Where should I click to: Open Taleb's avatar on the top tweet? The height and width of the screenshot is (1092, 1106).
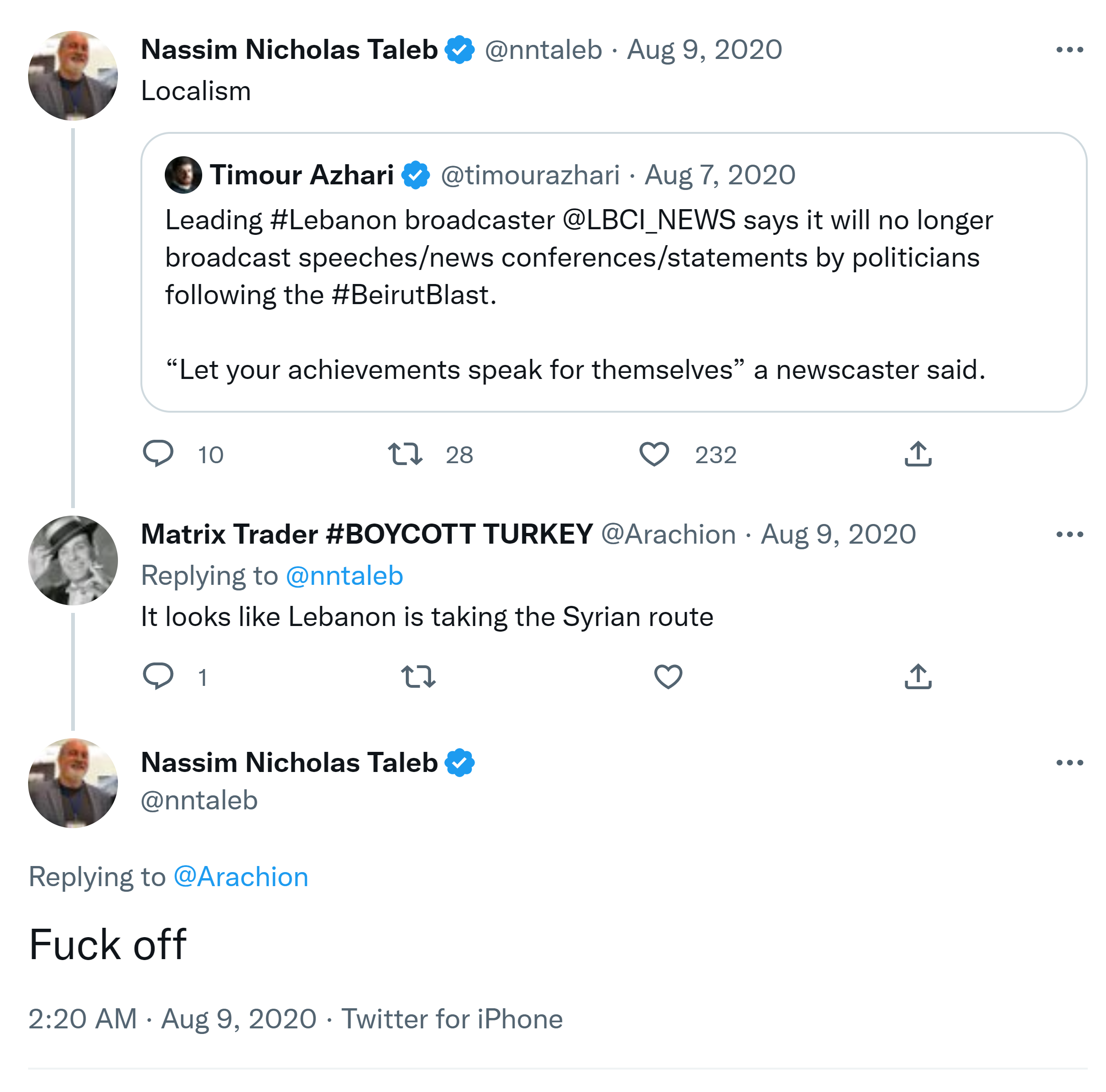point(73,75)
